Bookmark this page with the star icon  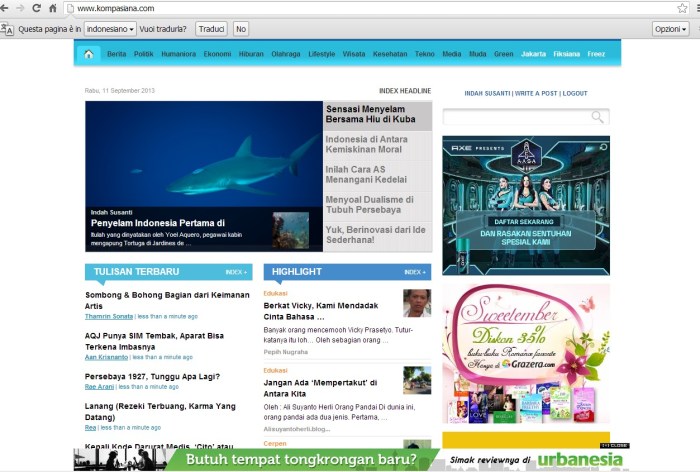click(x=681, y=8)
